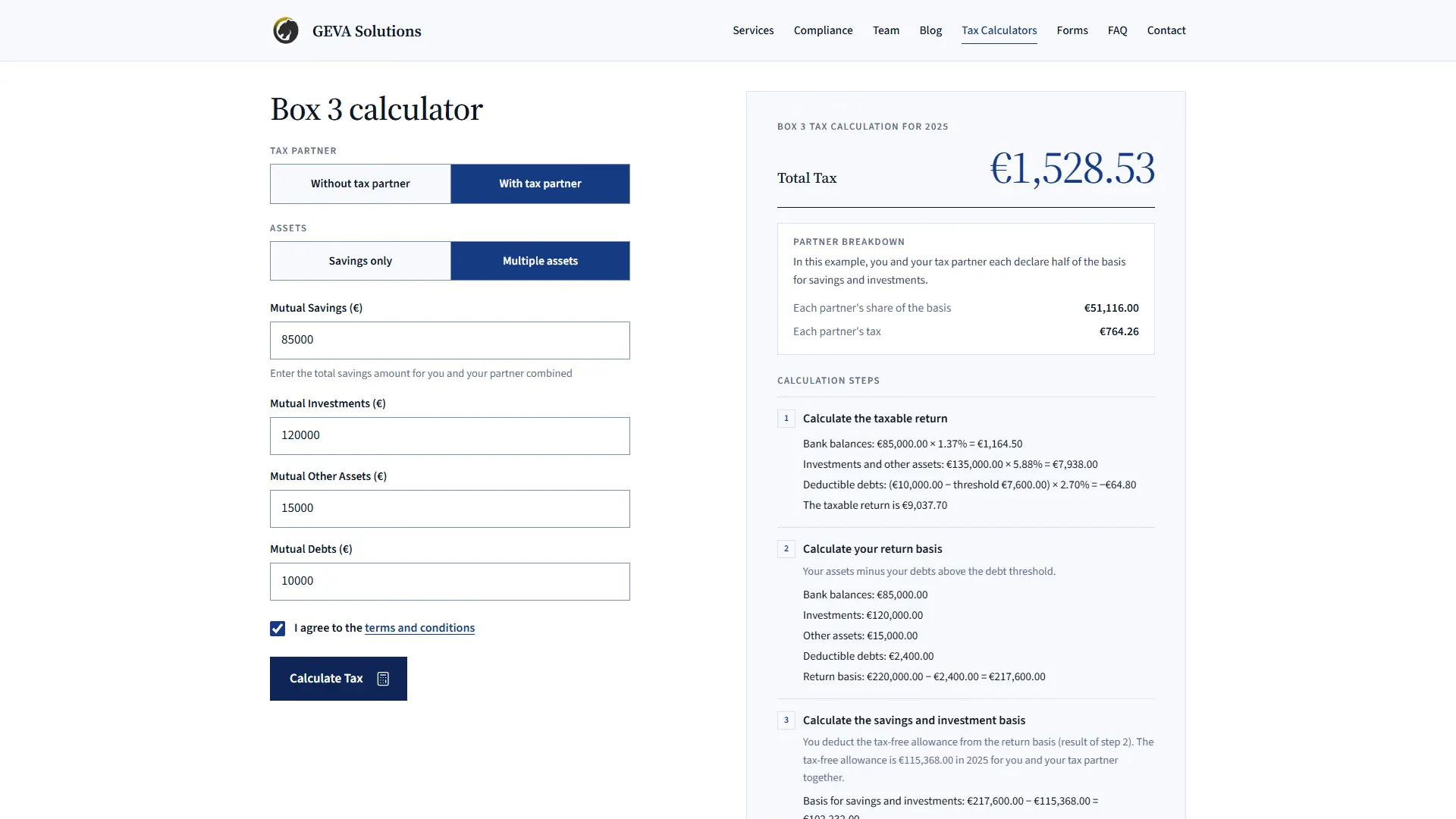Click the €51,116.00 partner share value

(x=1111, y=308)
